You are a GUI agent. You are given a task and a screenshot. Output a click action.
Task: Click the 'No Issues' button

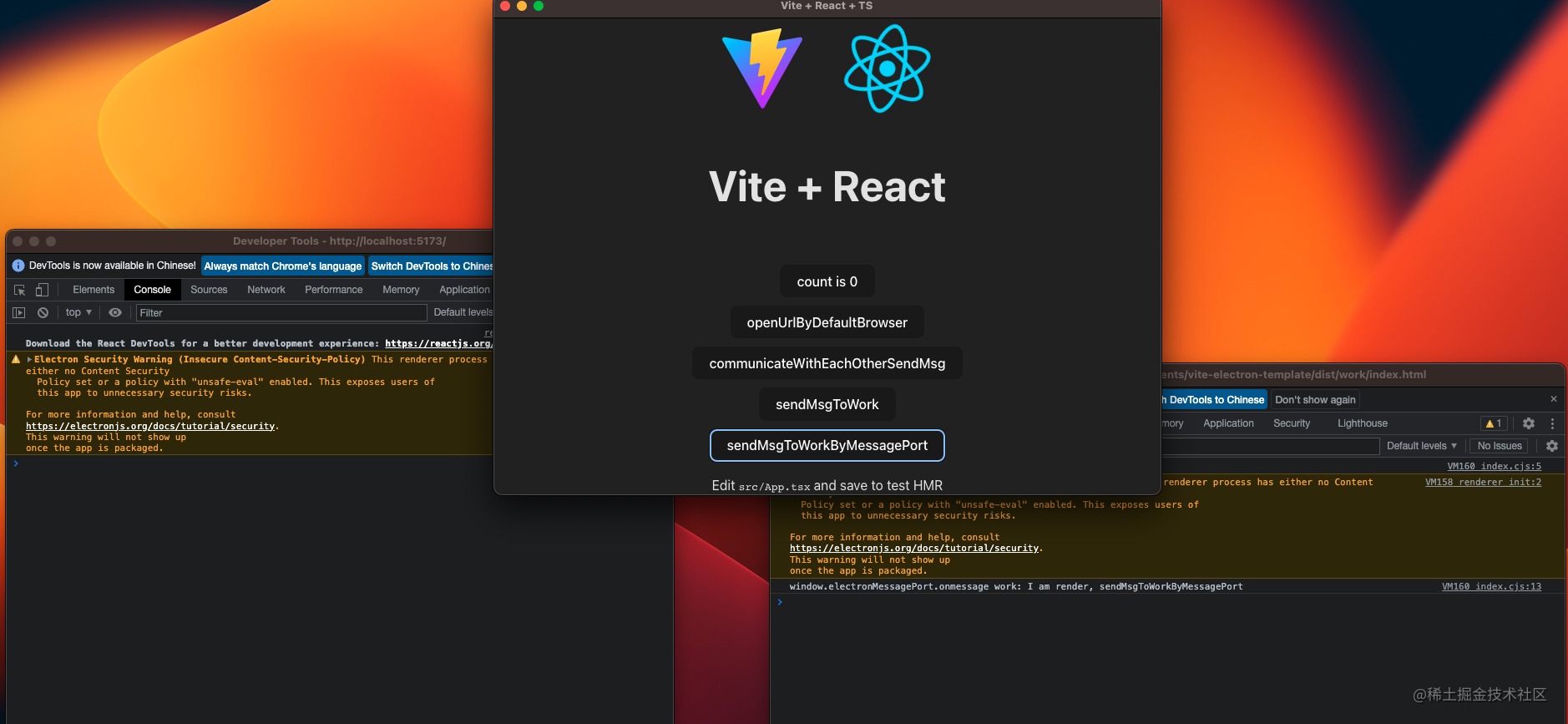1500,446
